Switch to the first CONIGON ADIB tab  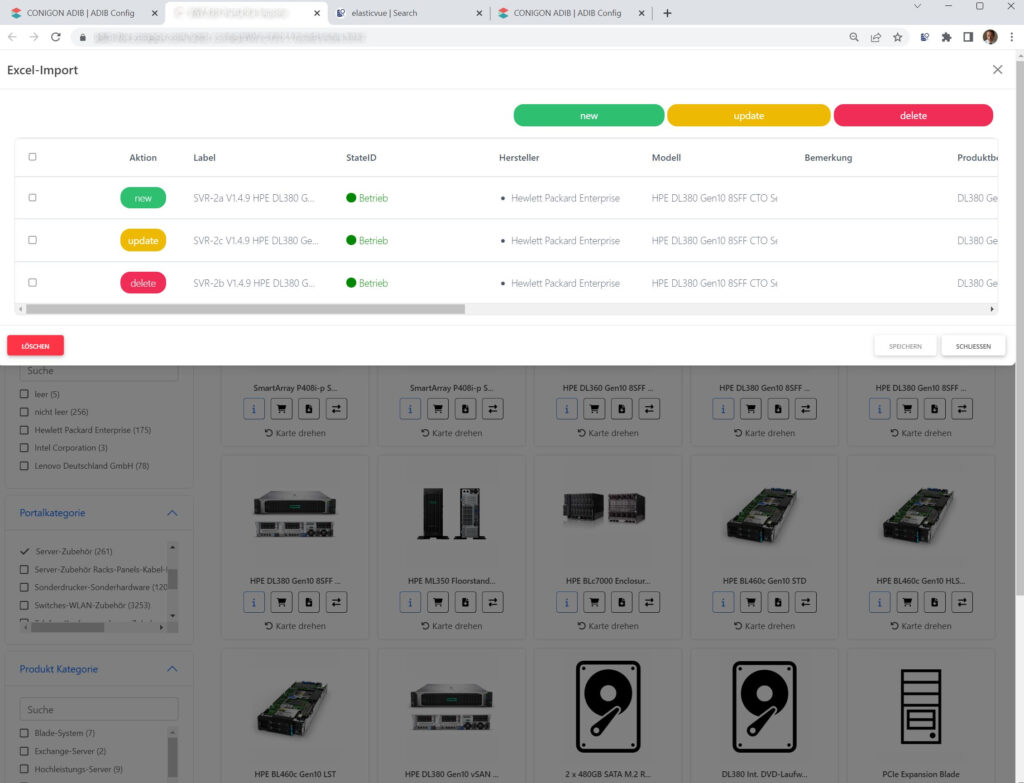[x=78, y=13]
